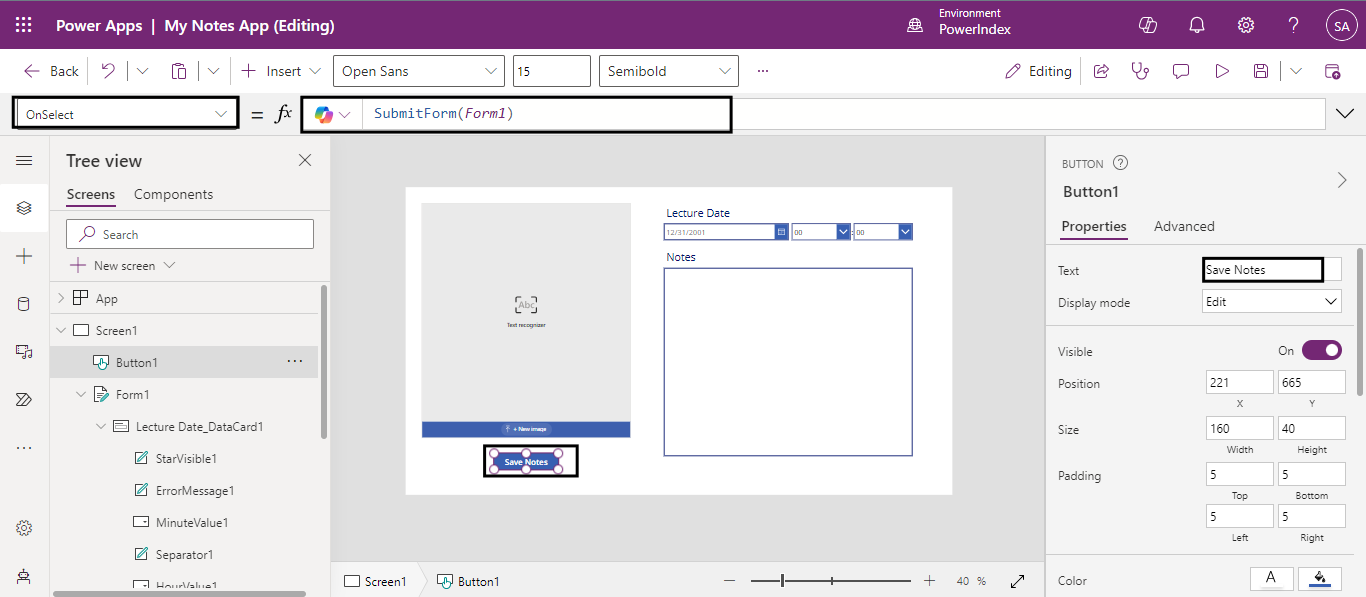Collapse the Form1 tree node
The image size is (1366, 597).
tap(81, 394)
